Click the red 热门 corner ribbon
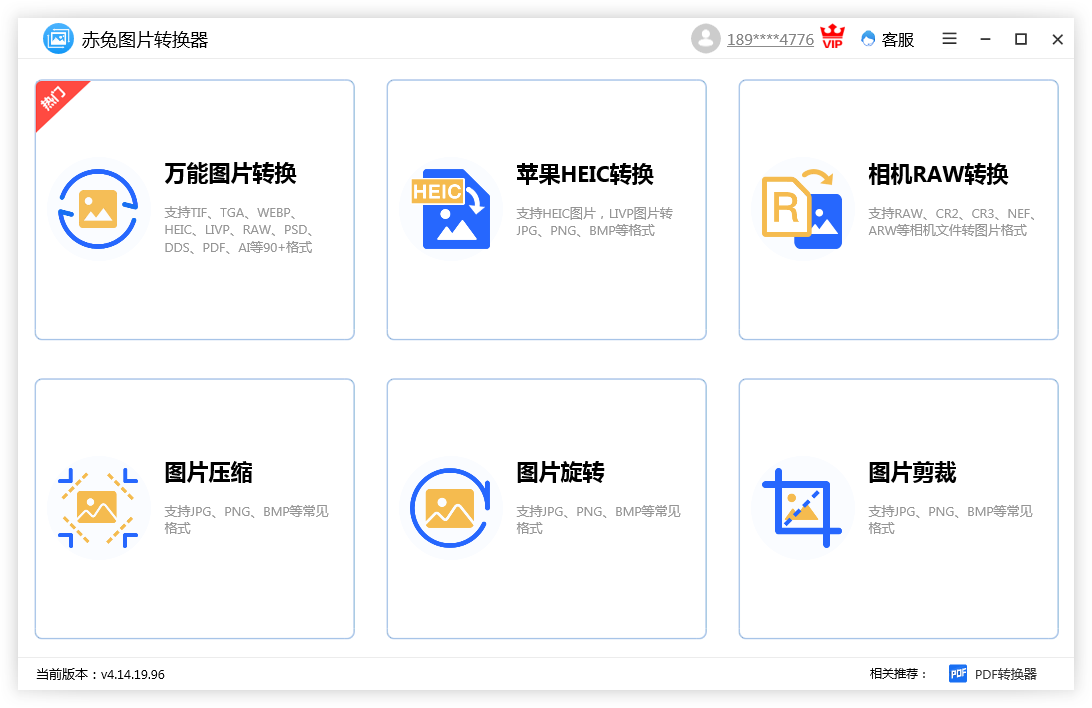This screenshot has width=1092, height=708. click(57, 102)
